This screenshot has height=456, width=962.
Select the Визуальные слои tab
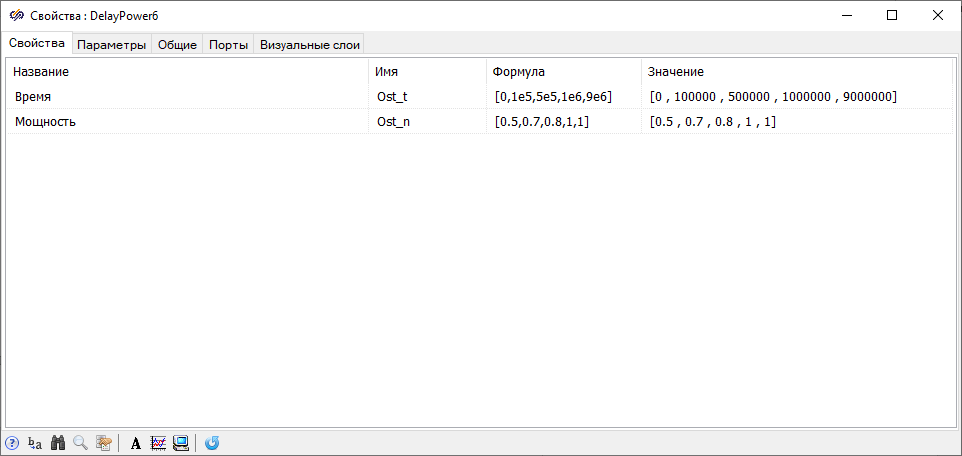[309, 45]
